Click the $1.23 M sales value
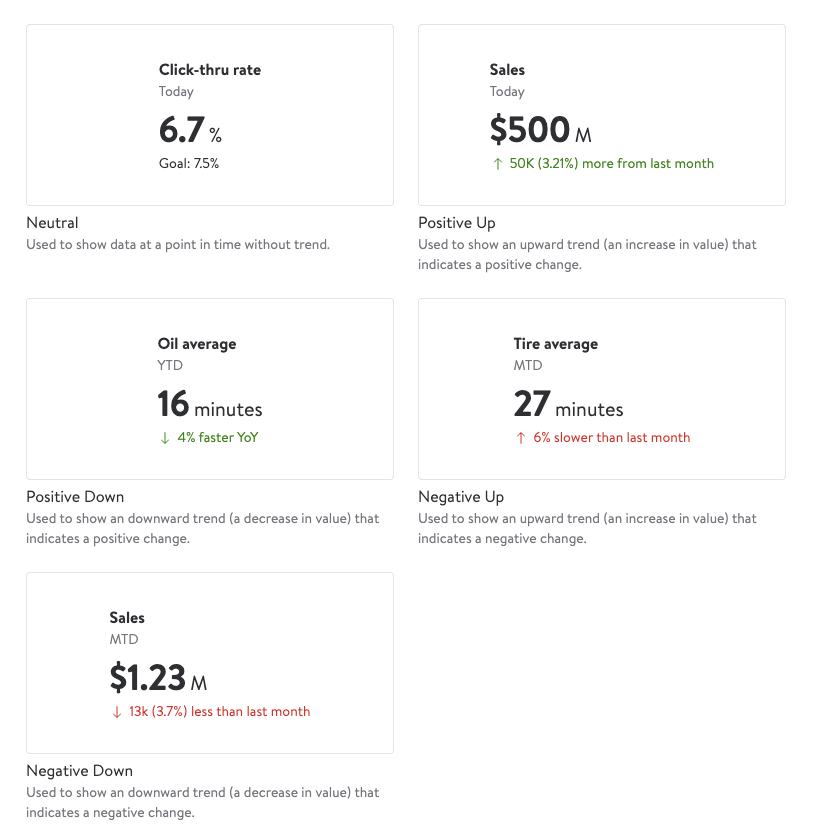 pyautogui.click(x=158, y=679)
